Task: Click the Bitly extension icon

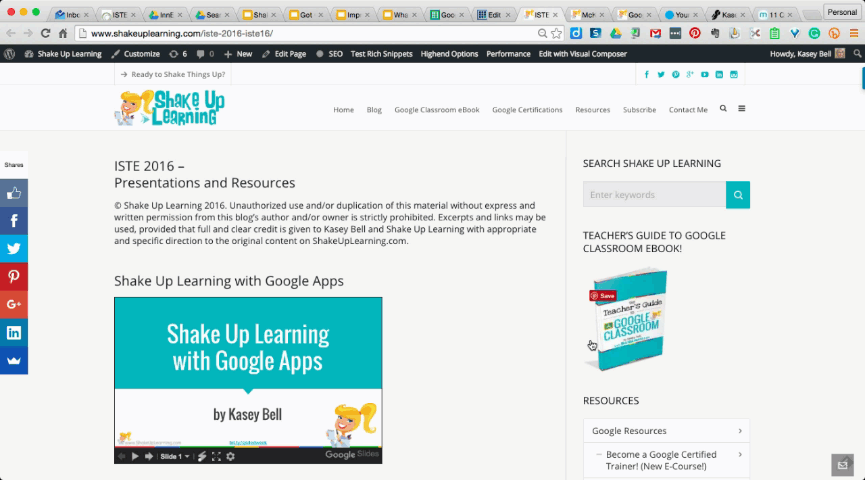Action: (x=834, y=34)
